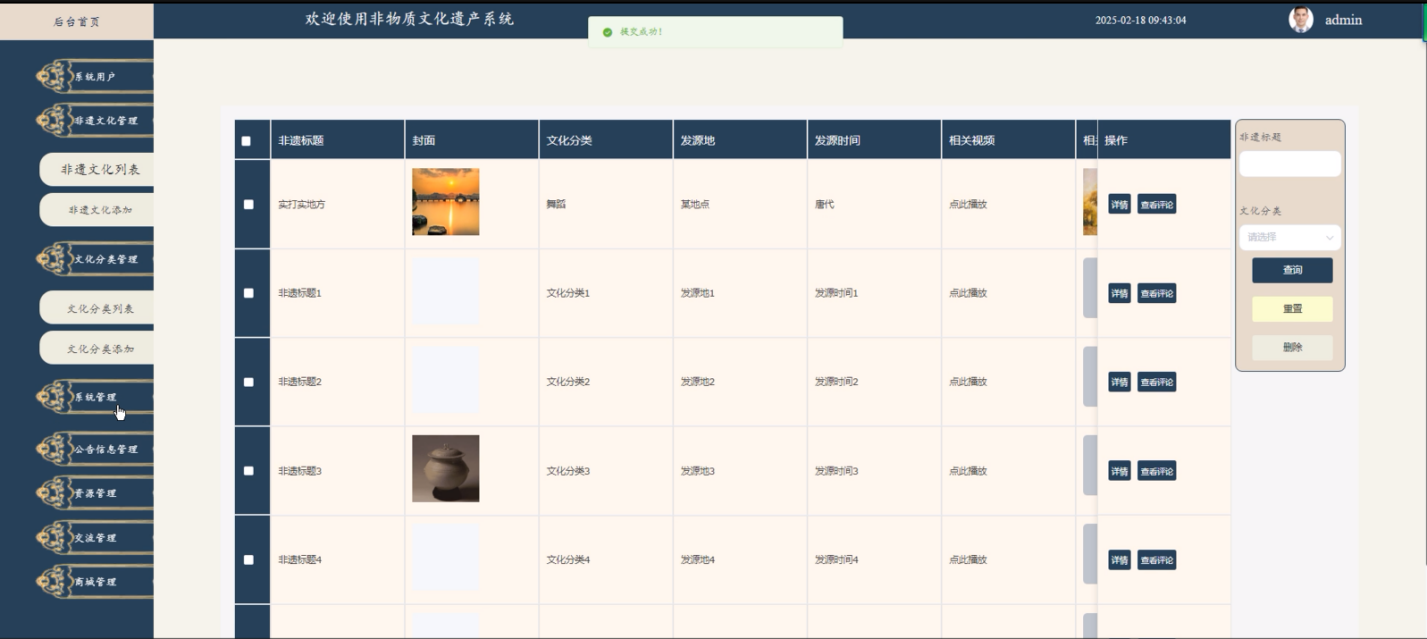Expand the 交流管理 sidebar menu
1427x639 pixels.
click(94, 537)
